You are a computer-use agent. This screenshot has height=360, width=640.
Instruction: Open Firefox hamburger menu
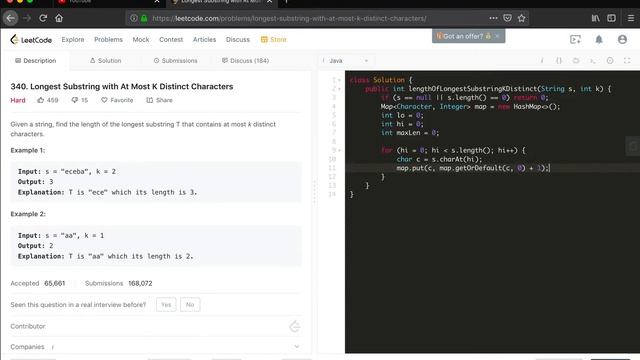click(631, 18)
